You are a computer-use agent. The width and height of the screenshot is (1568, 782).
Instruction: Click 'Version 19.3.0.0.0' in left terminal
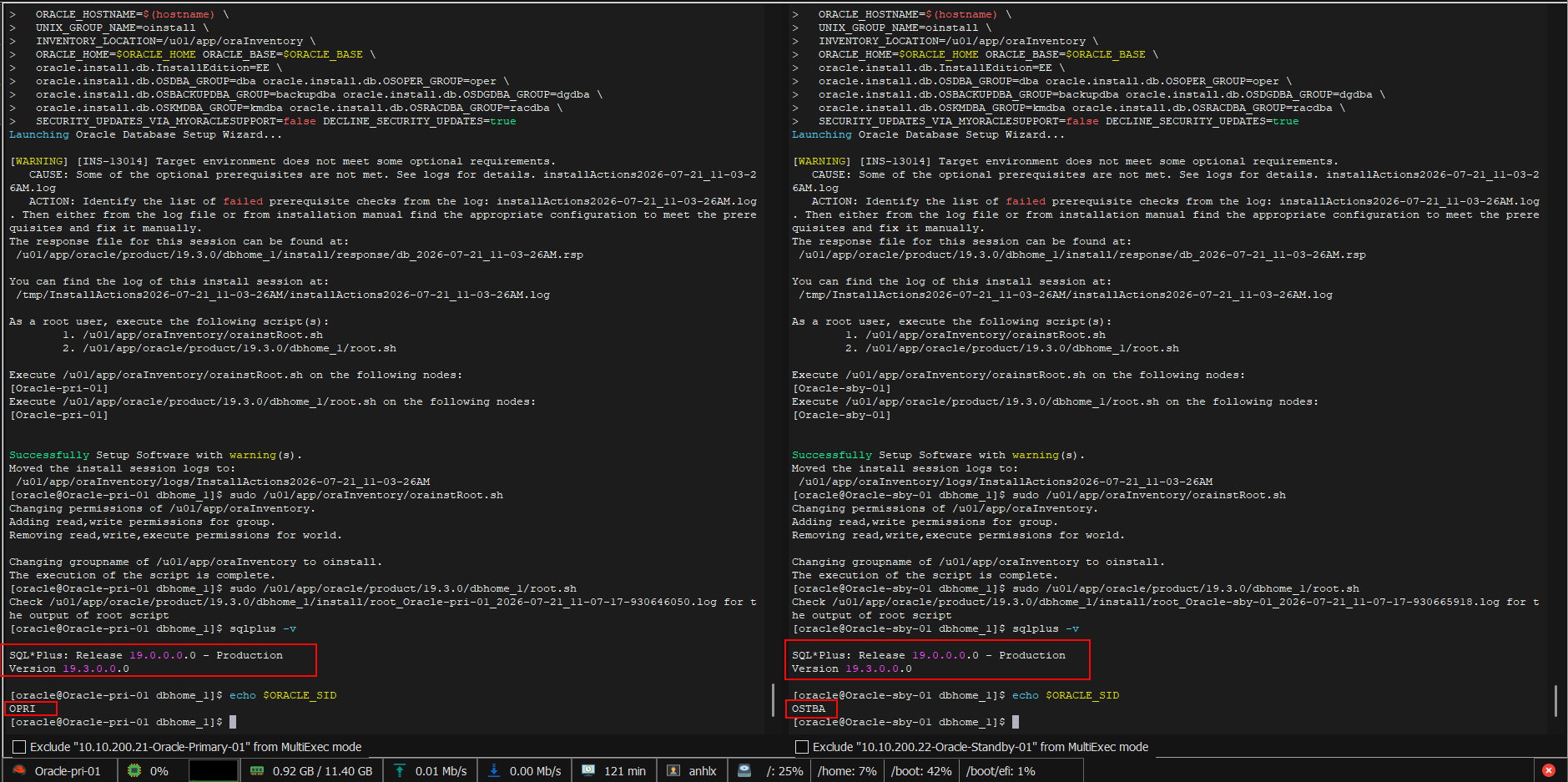(x=69, y=668)
